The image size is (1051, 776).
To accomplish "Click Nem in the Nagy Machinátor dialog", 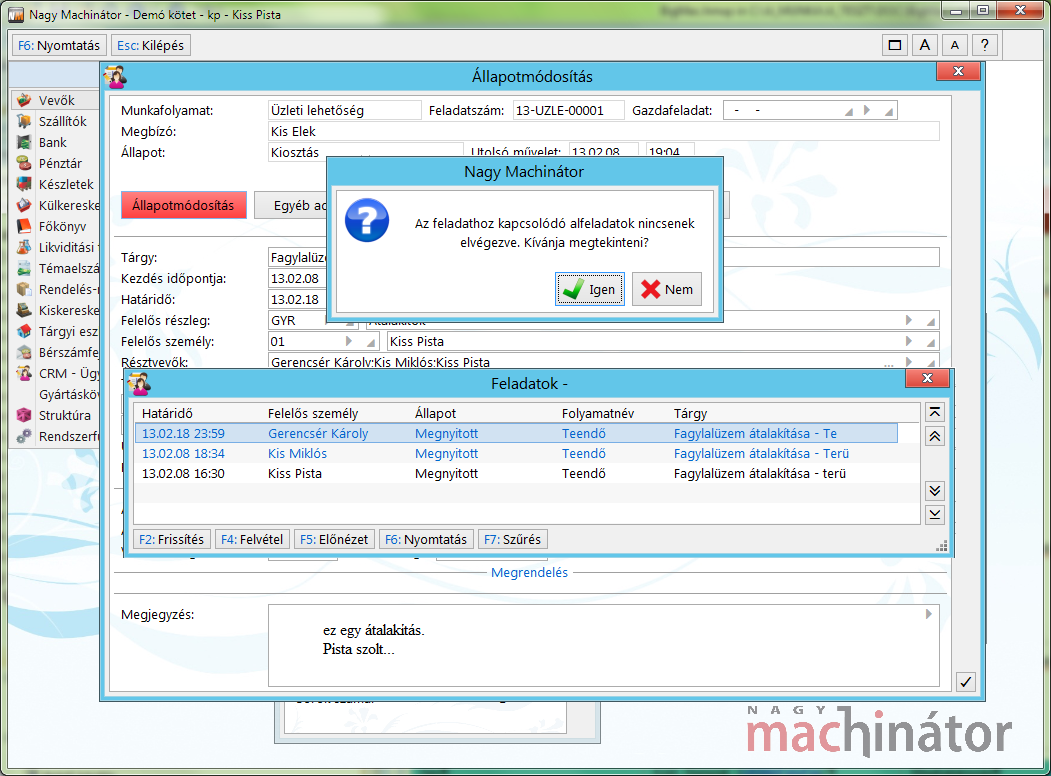I will [667, 289].
